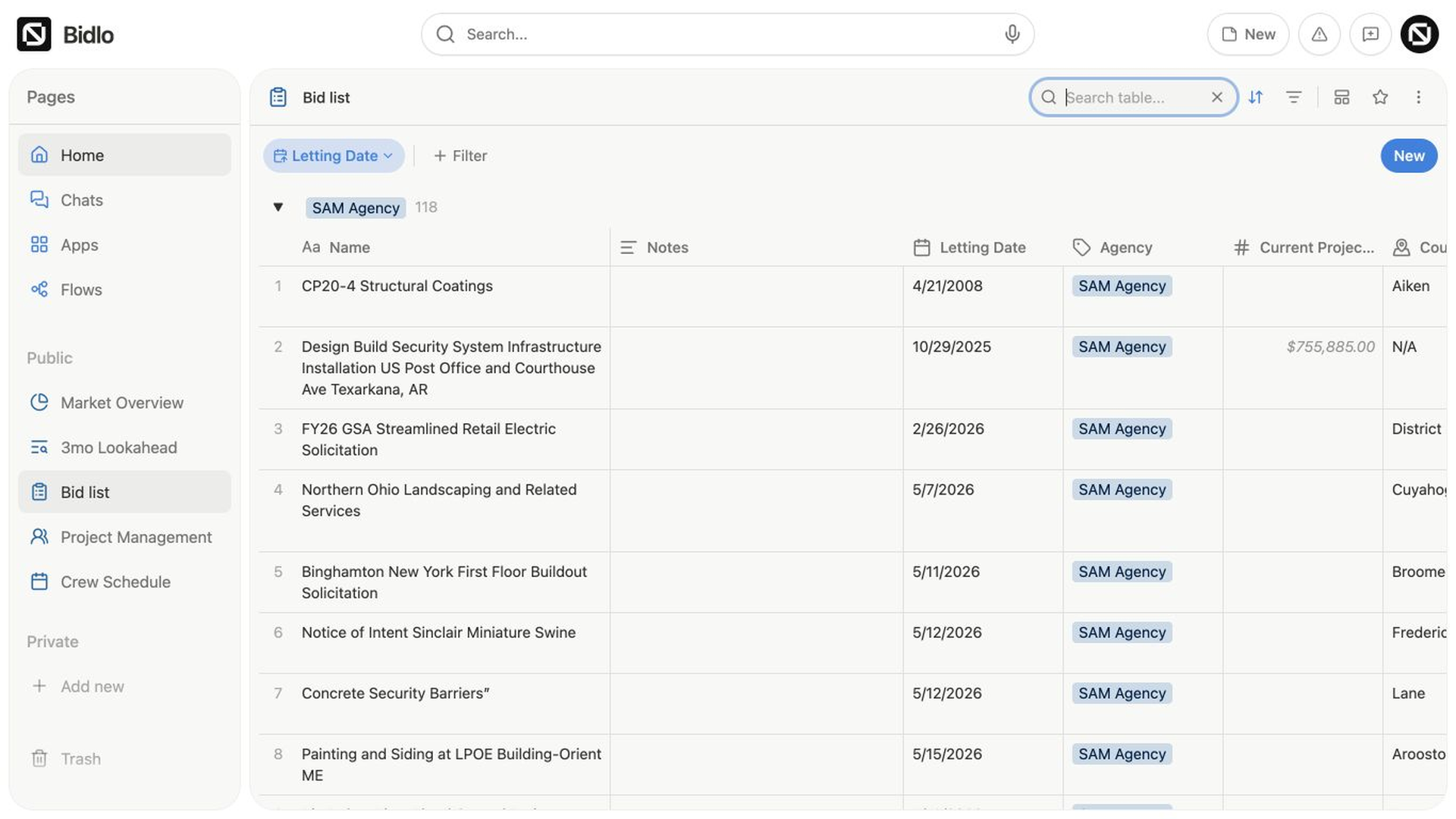Click SAM Agency tag in row 4
1456x819 pixels.
click(1122, 489)
